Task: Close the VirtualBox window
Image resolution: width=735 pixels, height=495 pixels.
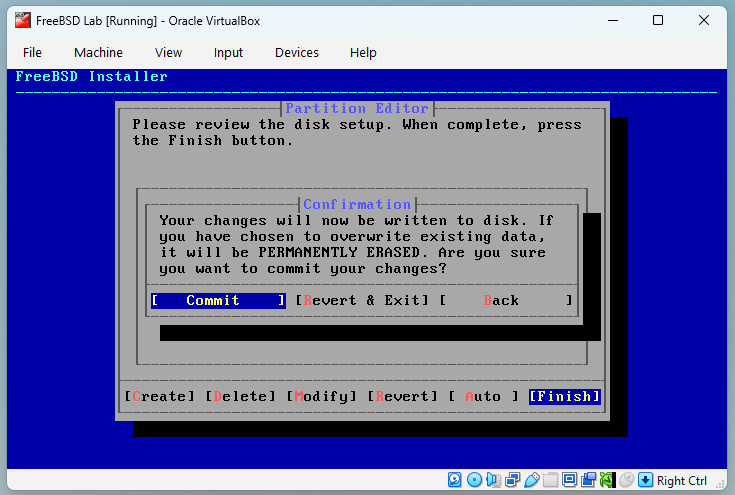Action: pos(704,20)
